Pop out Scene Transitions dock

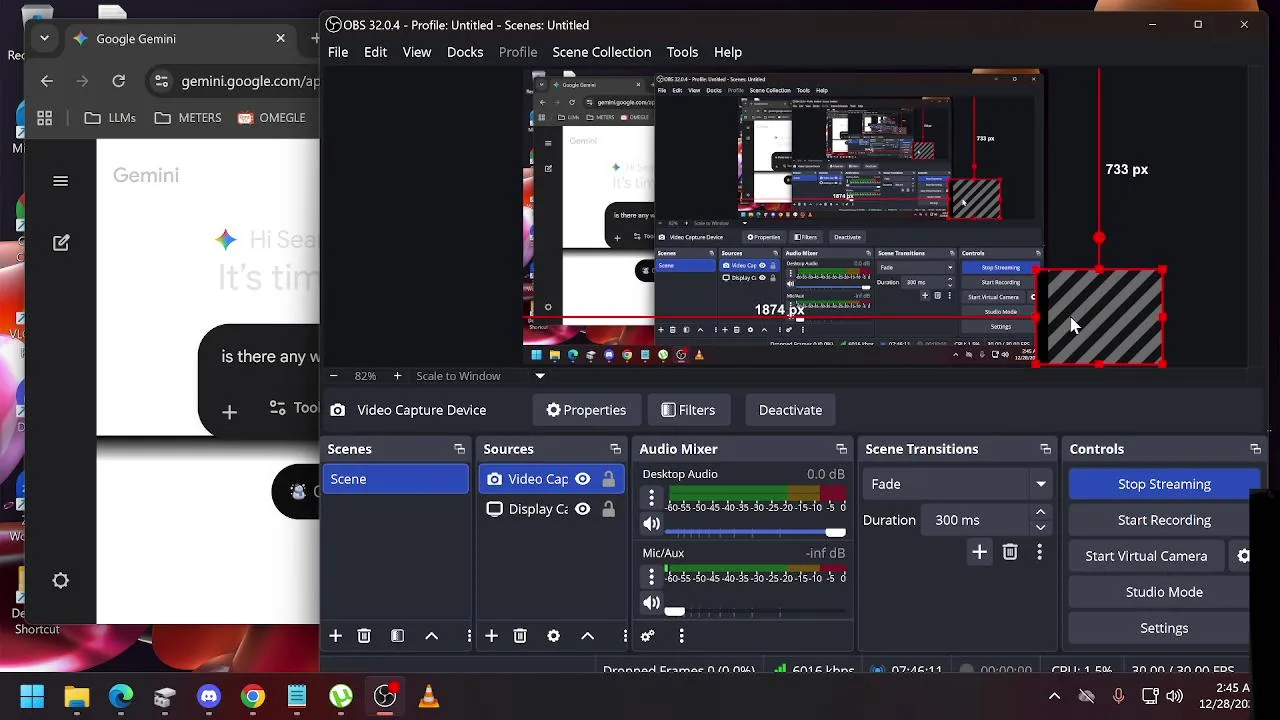1045,449
